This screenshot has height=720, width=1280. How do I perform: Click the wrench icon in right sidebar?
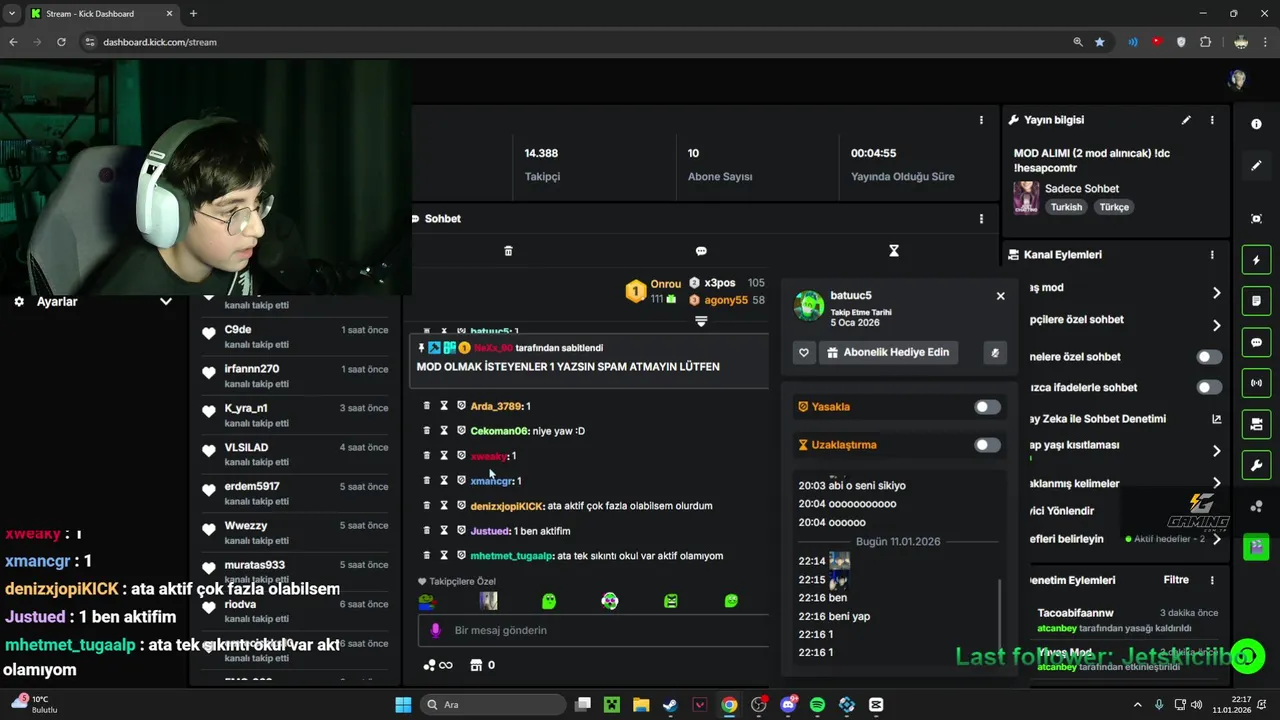1257,465
